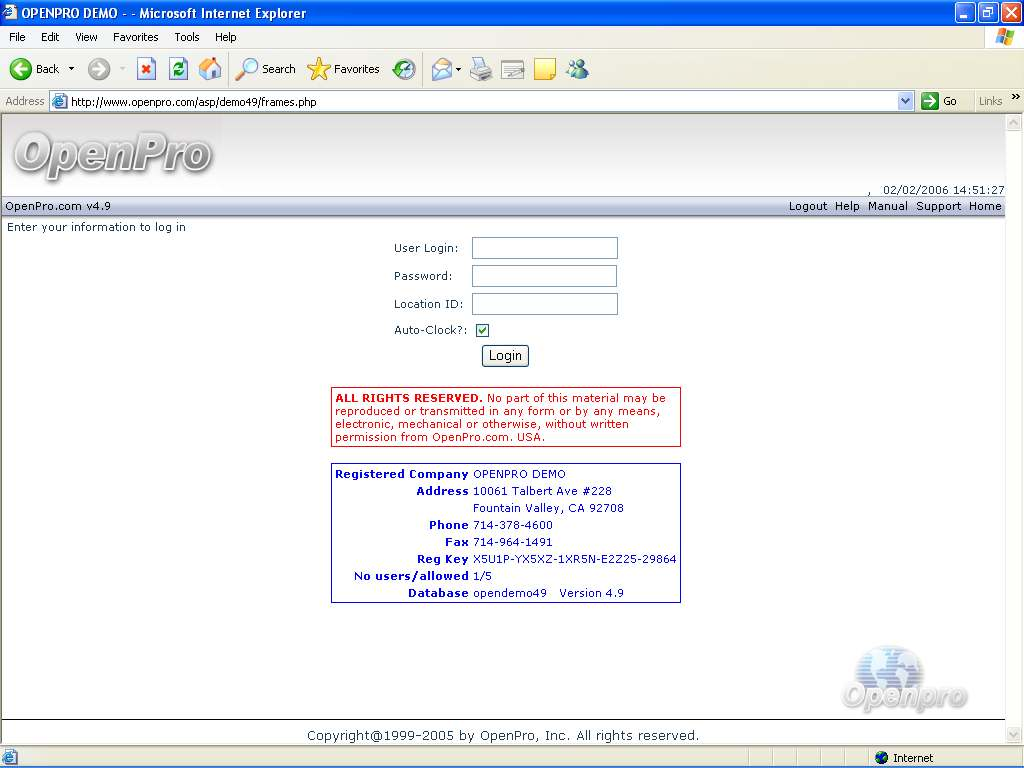The width and height of the screenshot is (1024, 768).
Task: Refresh the page with the Refresh icon
Action: [178, 69]
